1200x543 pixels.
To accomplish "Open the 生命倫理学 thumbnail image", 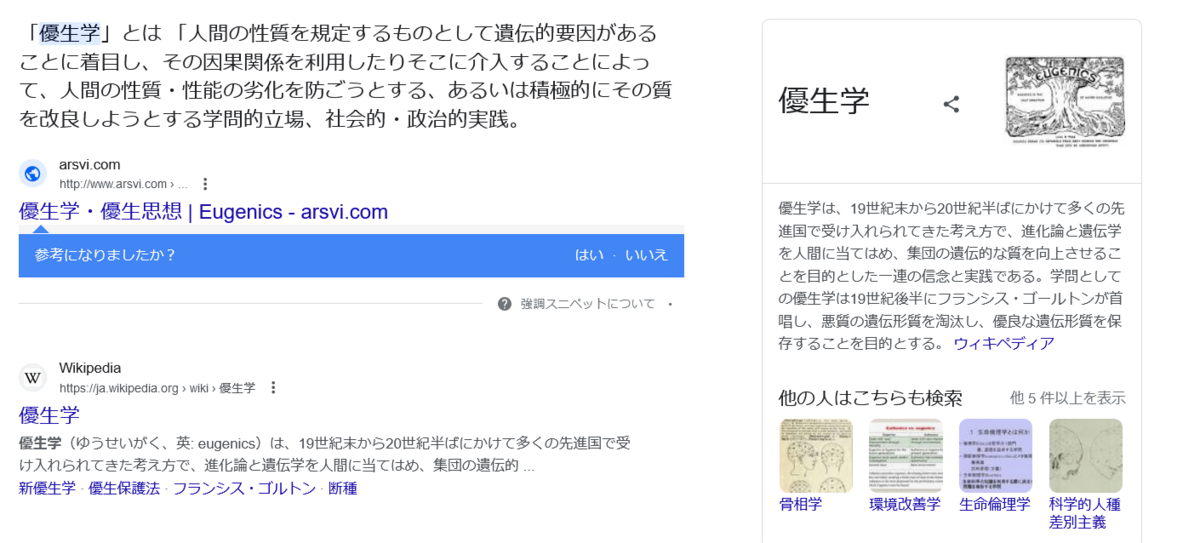I will pyautogui.click(x=996, y=456).
